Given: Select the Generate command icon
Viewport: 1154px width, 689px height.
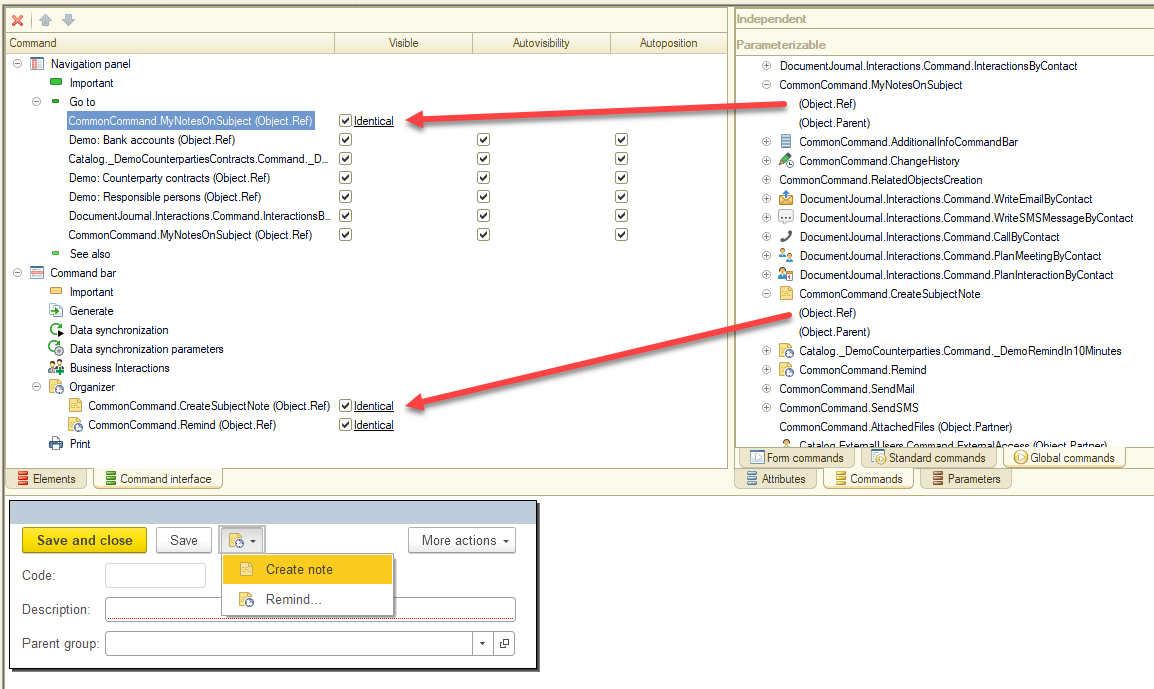Looking at the screenshot, I should click(x=56, y=311).
